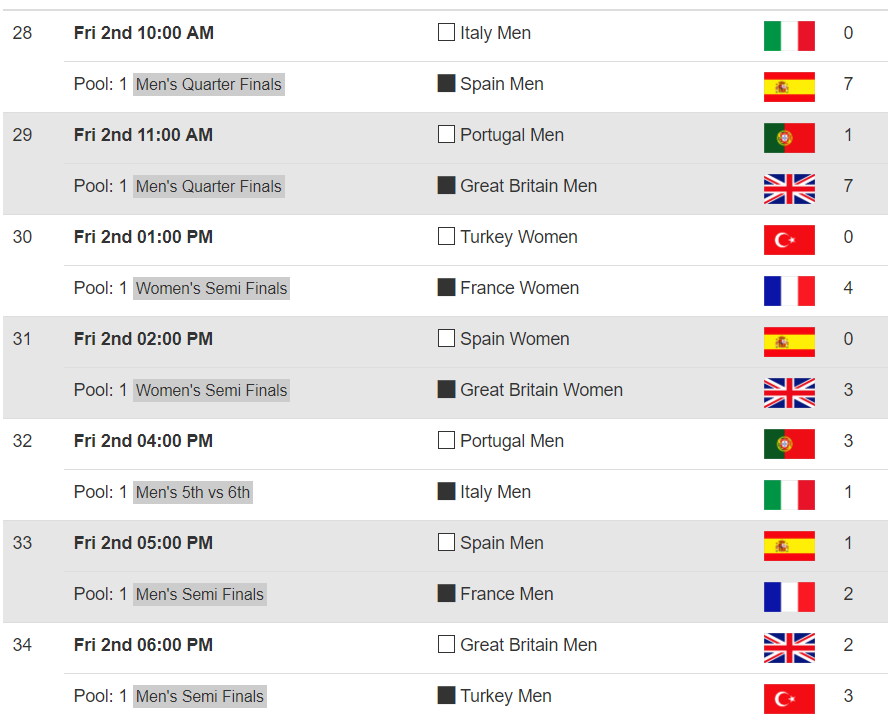Click the Turkey flag in match 30

(789, 239)
